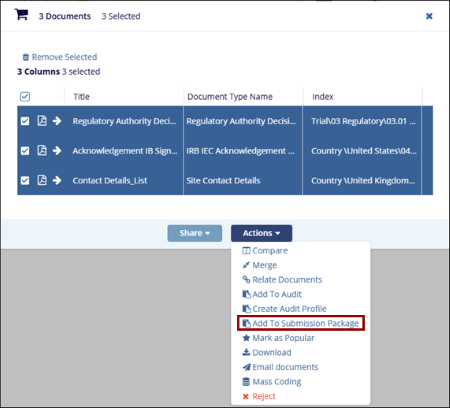Sort by Document Type Name column header
This screenshot has width=450, height=408.
pos(230,97)
